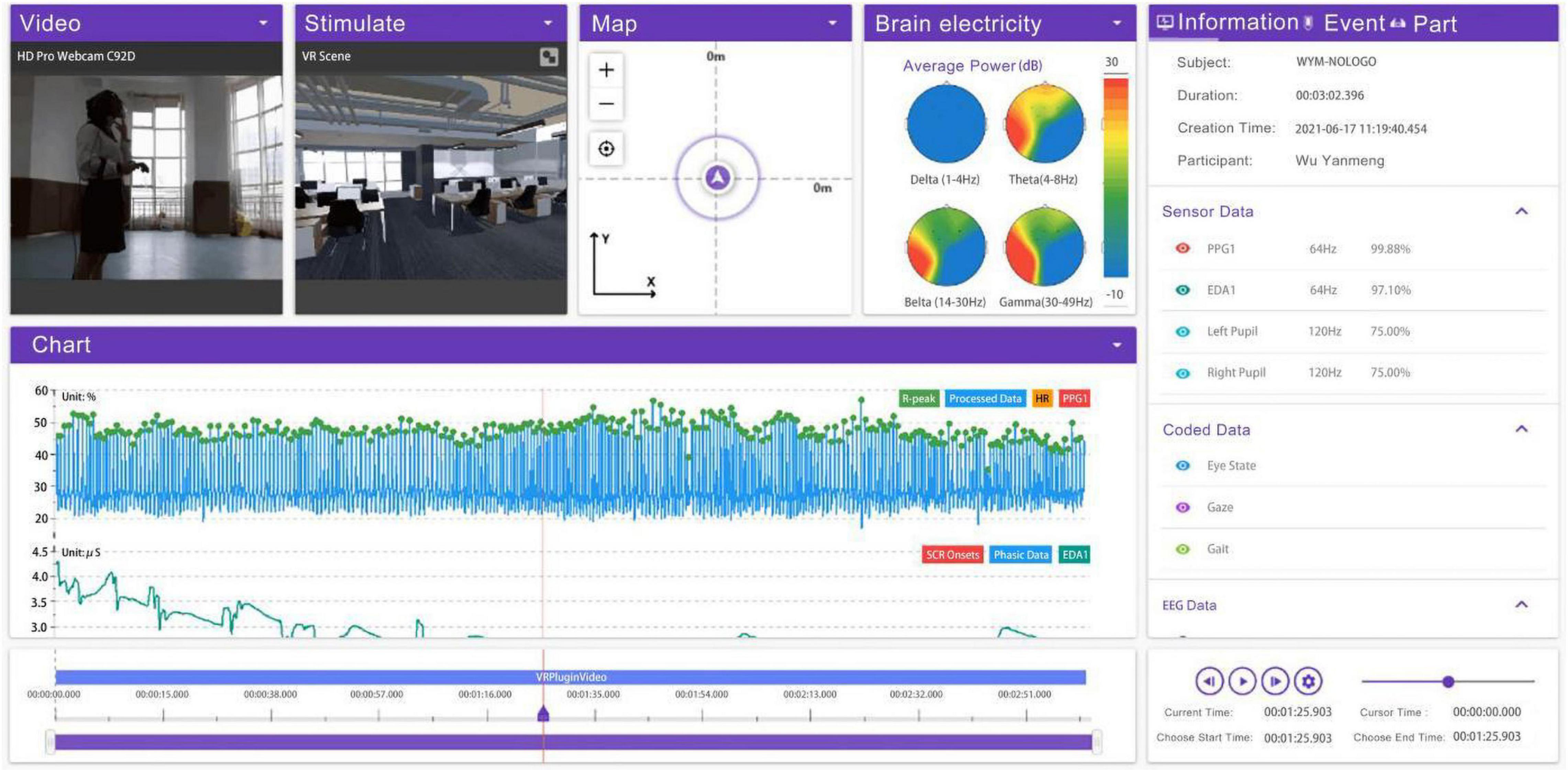Click the Belta (14-30Hz) brain topography map
1568x772 pixels.
tap(946, 246)
